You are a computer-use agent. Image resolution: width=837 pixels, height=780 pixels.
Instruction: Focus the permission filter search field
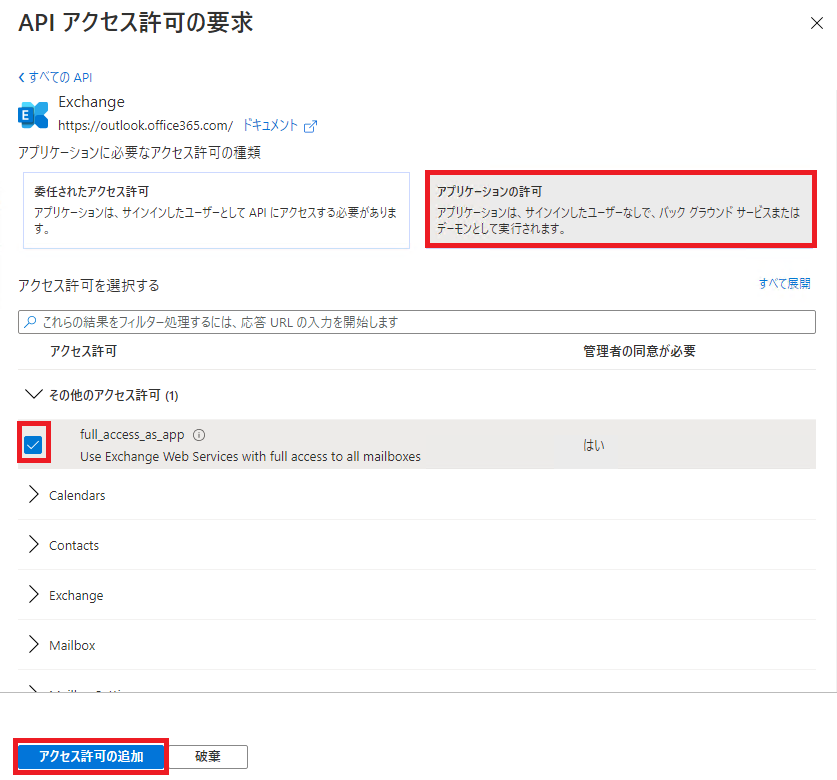[416, 322]
